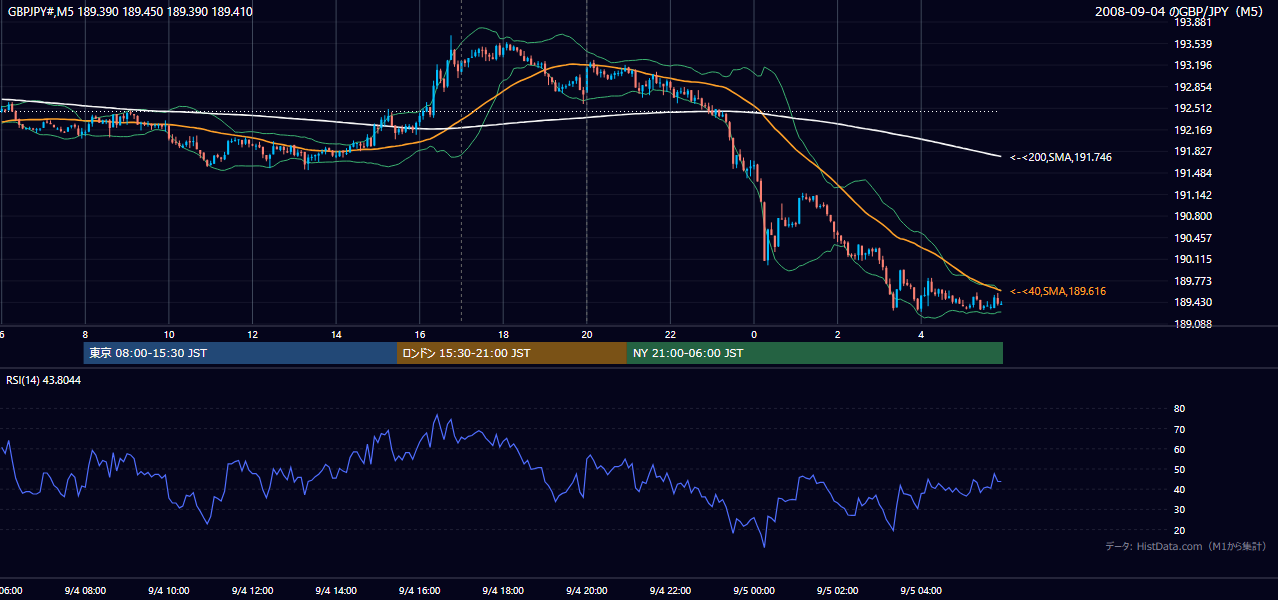Click hour label 10 under the price chart
This screenshot has width=1278, height=600.
pyautogui.click(x=169, y=335)
